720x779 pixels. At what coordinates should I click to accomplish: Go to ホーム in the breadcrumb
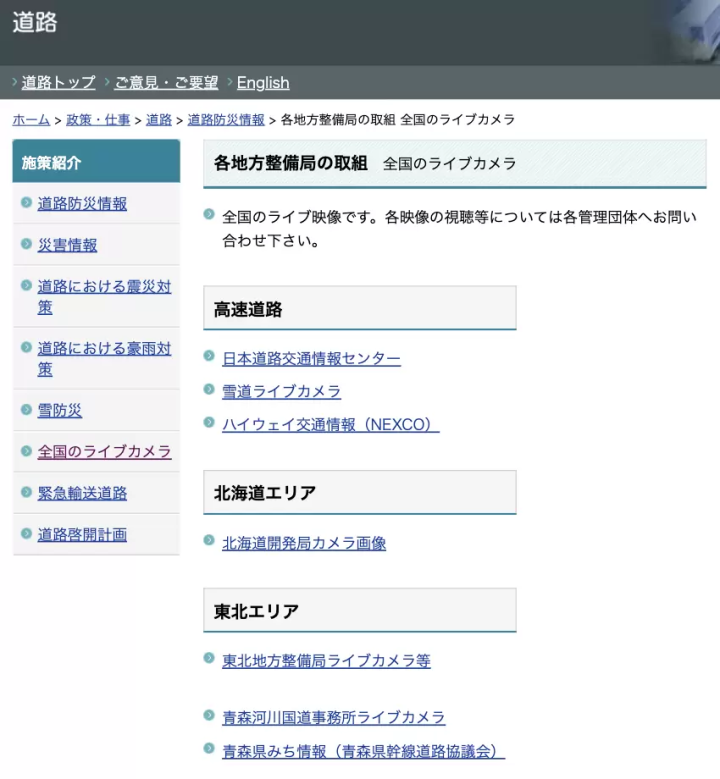tap(31, 120)
